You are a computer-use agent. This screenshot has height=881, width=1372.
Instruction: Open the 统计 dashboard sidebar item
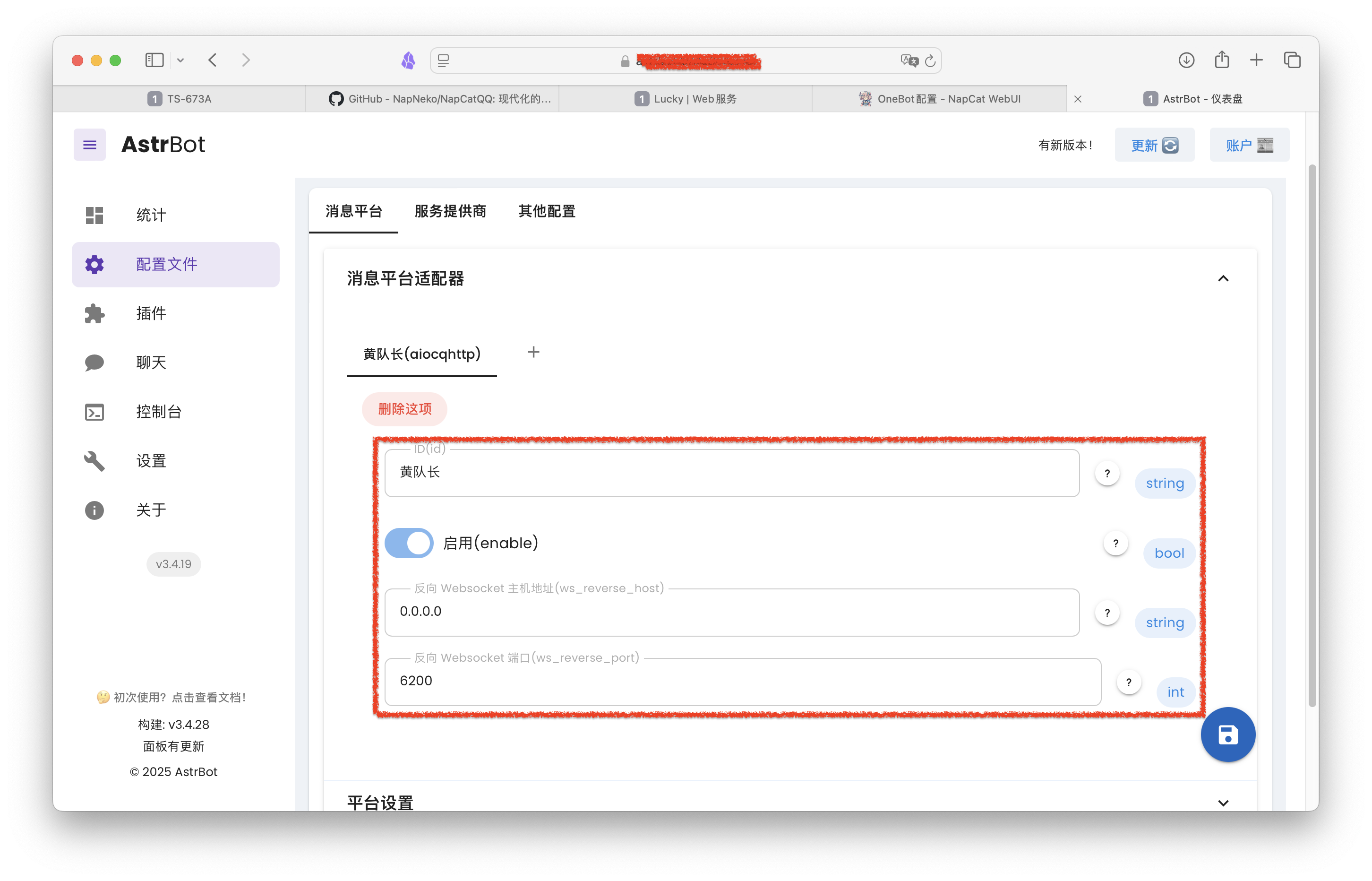coord(175,215)
